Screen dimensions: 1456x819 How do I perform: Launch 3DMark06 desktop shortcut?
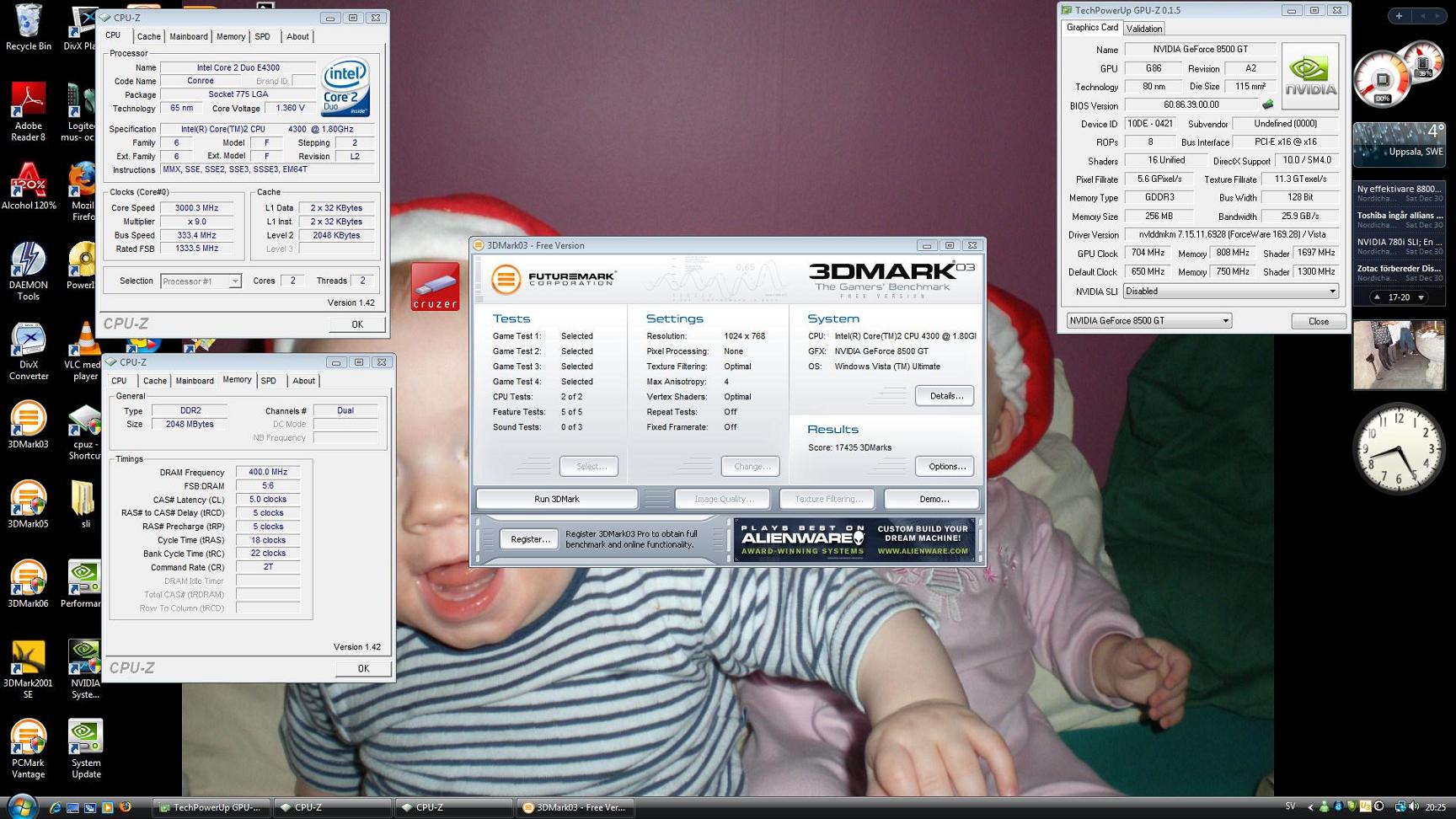(28, 583)
